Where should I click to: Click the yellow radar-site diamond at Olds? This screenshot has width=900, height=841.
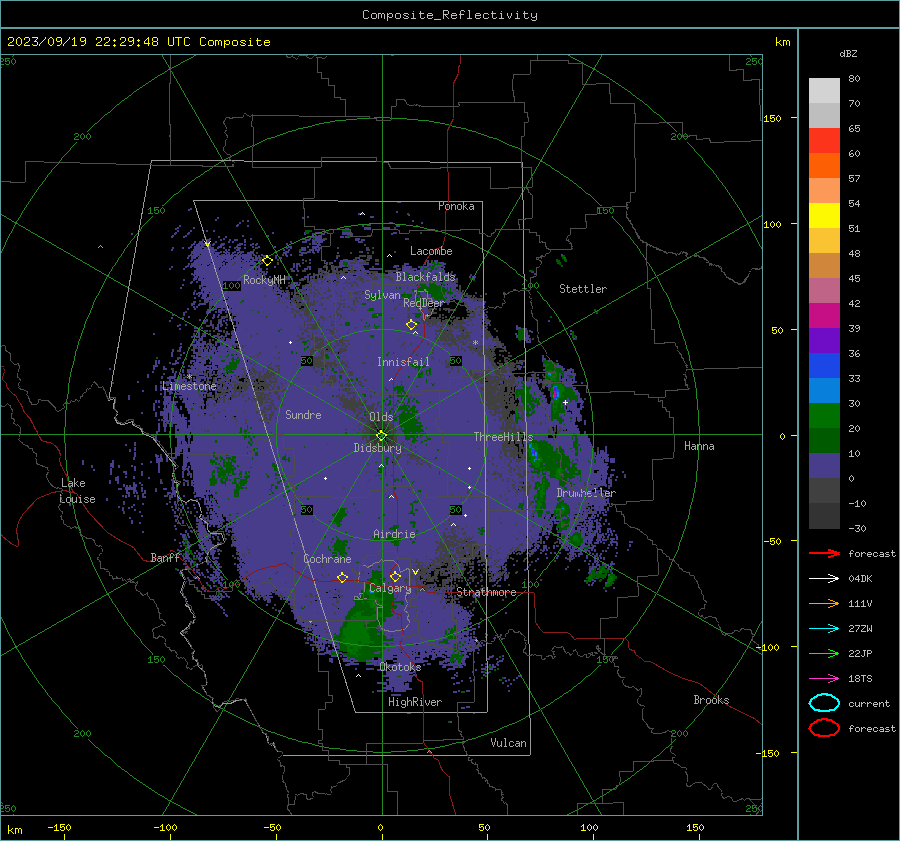pyautogui.click(x=382, y=435)
